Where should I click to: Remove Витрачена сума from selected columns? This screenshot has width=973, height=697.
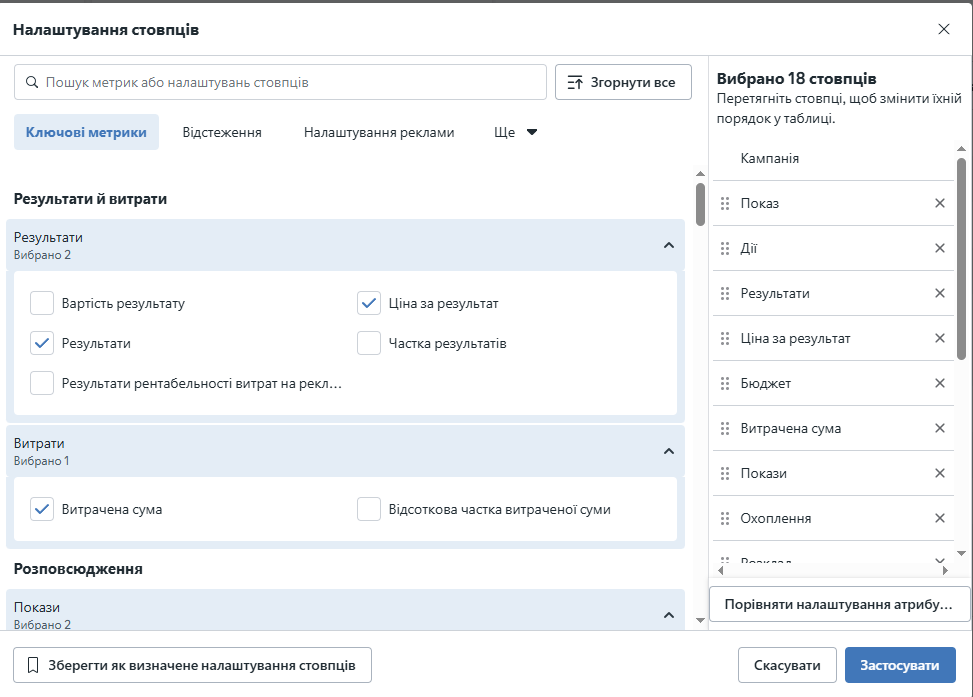(939, 428)
